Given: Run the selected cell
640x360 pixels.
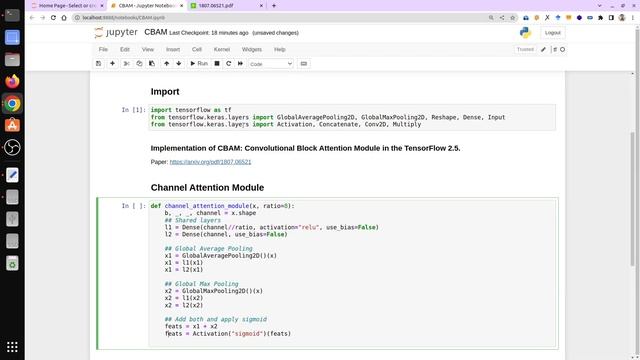Looking at the screenshot, I should 199,64.
